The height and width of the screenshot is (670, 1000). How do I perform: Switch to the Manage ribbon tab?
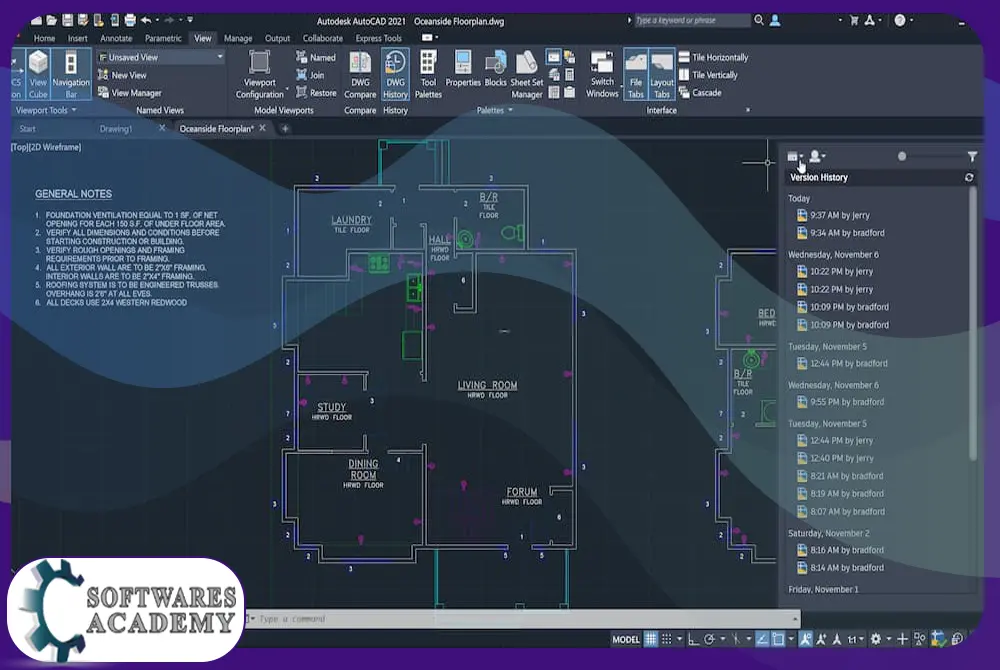coord(238,38)
